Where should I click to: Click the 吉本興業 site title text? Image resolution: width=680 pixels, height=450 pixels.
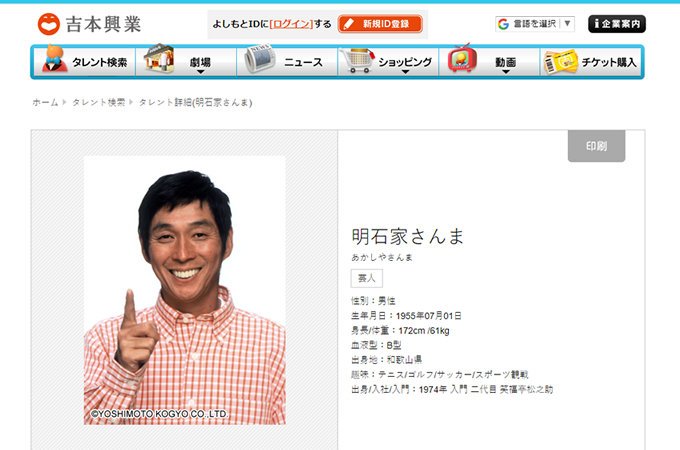point(103,24)
